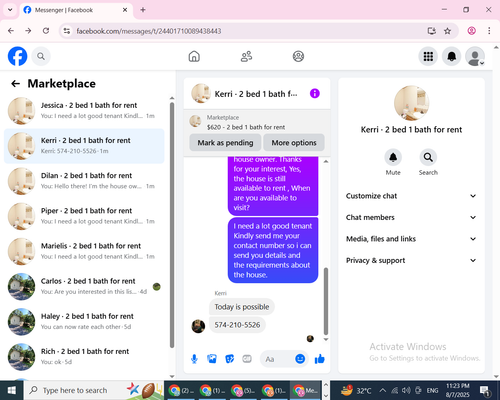The image size is (500, 400).
Task: Open the Marielis - 2 bed 1 bath conversation
Action: pyautogui.click(x=84, y=251)
